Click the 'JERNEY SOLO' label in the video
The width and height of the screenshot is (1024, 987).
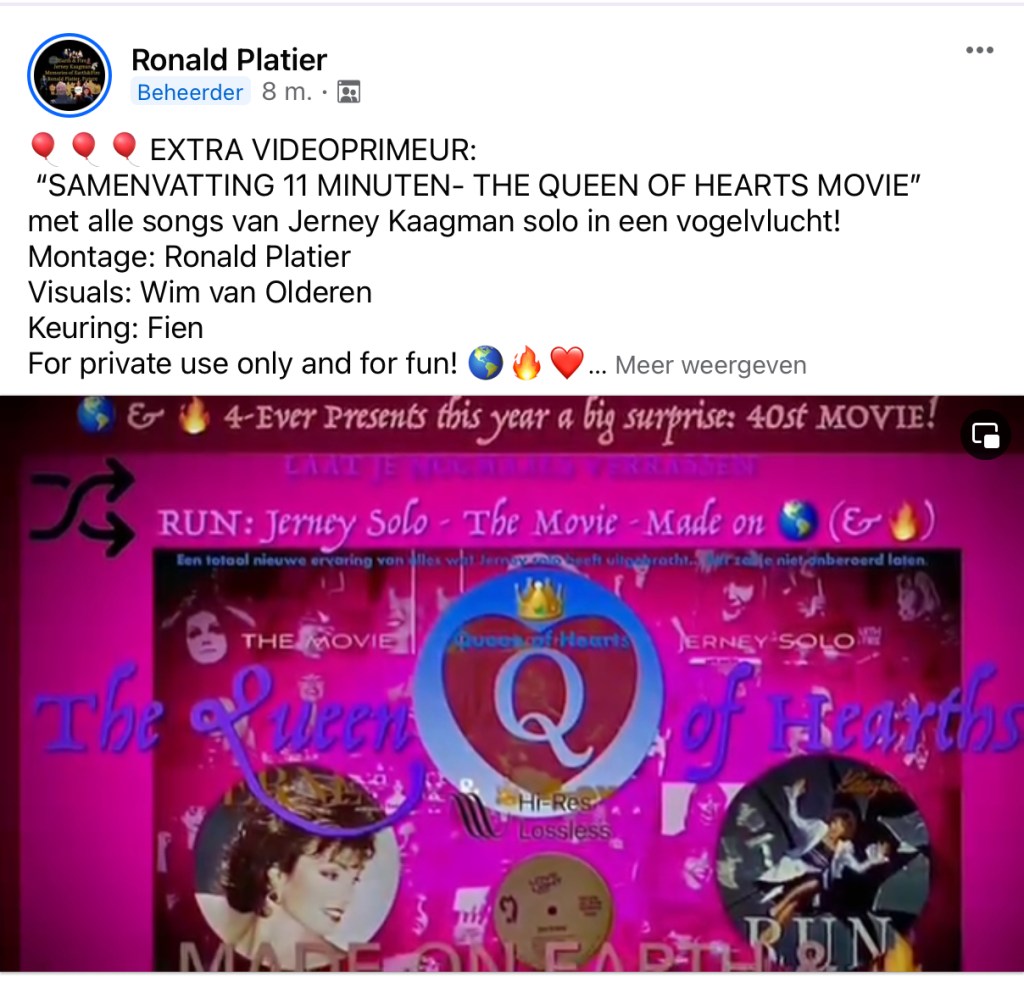coord(767,642)
